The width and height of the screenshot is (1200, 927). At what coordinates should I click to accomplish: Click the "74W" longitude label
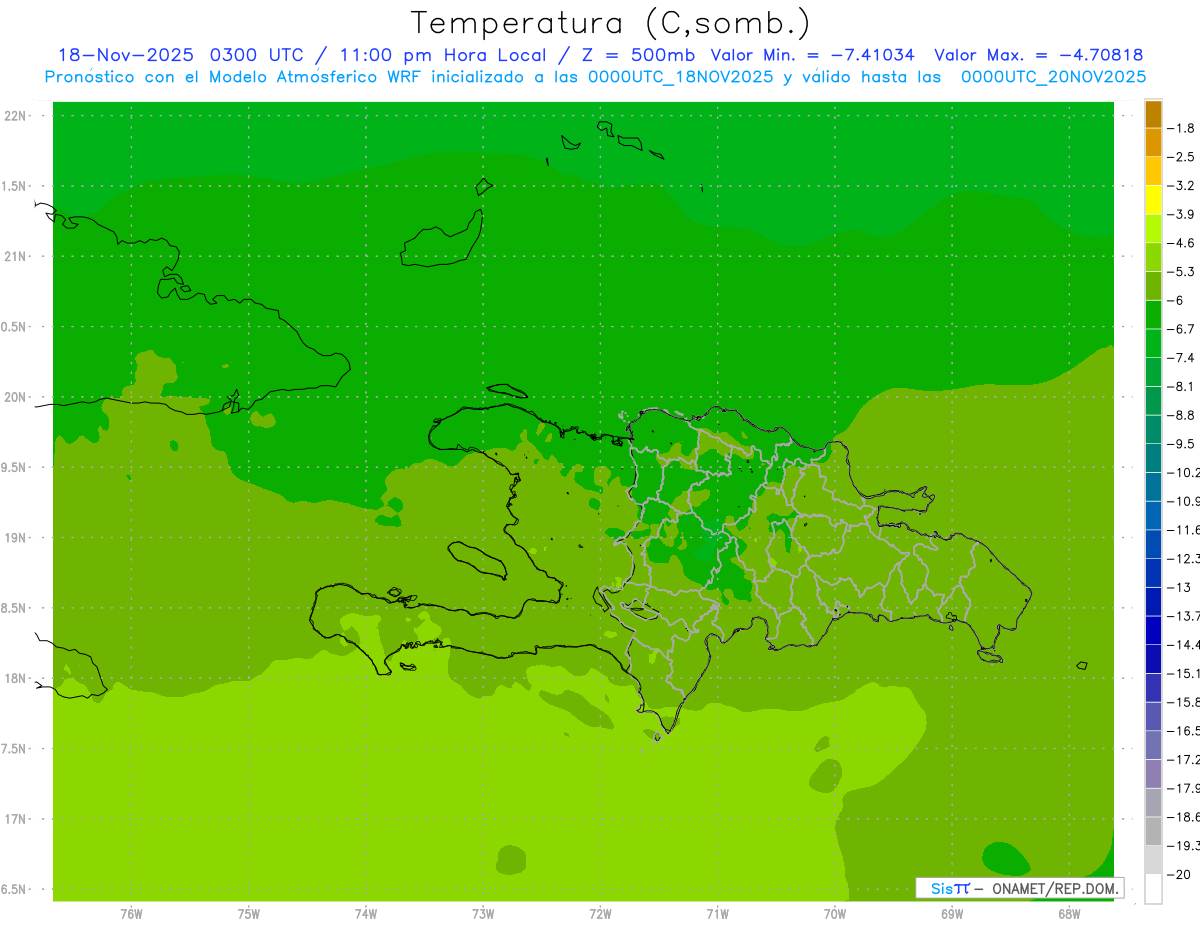pos(366,915)
